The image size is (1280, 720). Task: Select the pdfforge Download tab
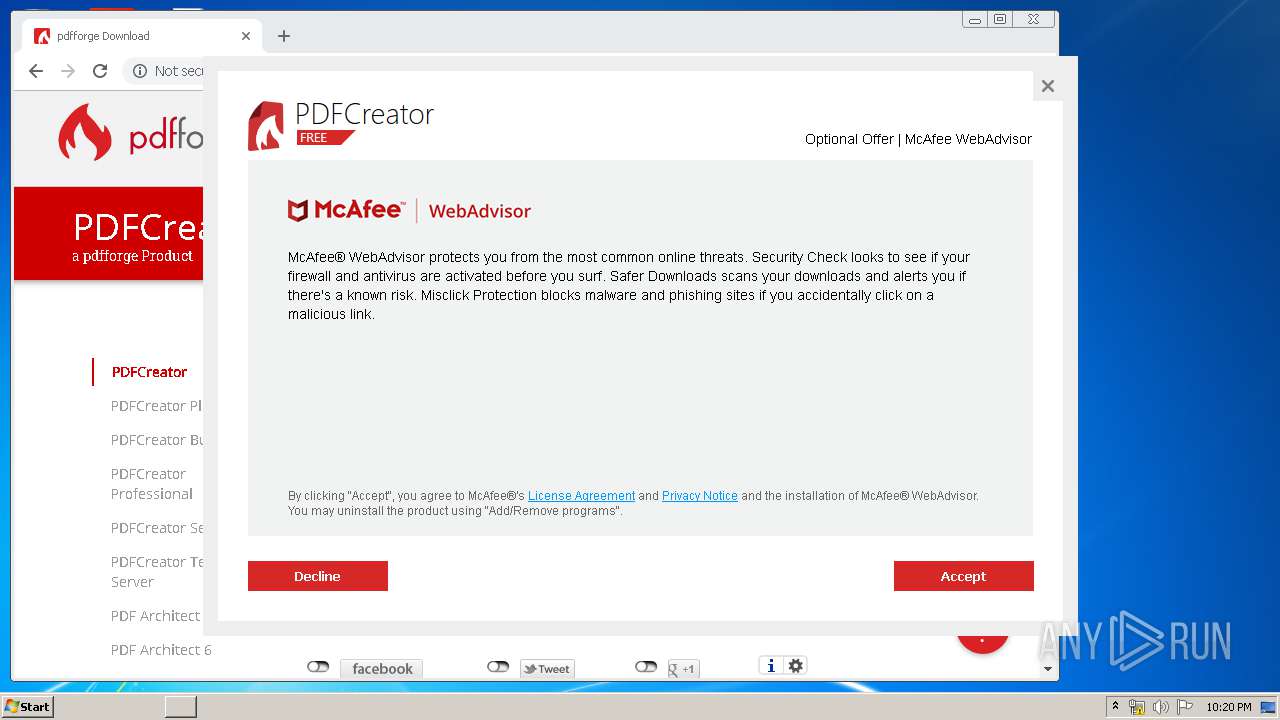(140, 36)
